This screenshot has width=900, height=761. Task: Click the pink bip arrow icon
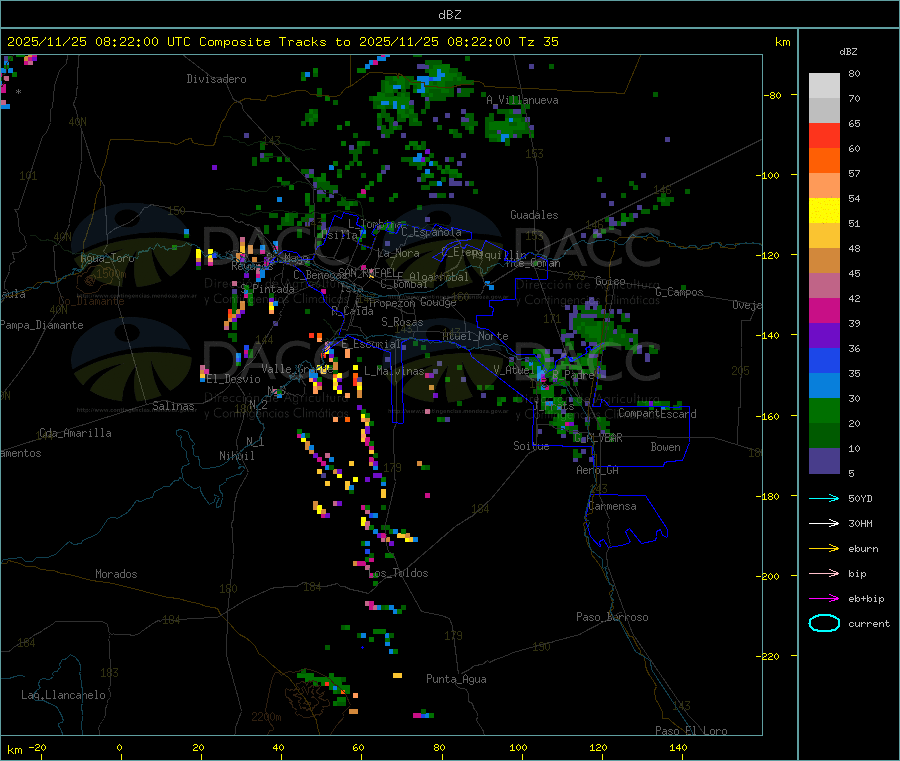(x=824, y=573)
